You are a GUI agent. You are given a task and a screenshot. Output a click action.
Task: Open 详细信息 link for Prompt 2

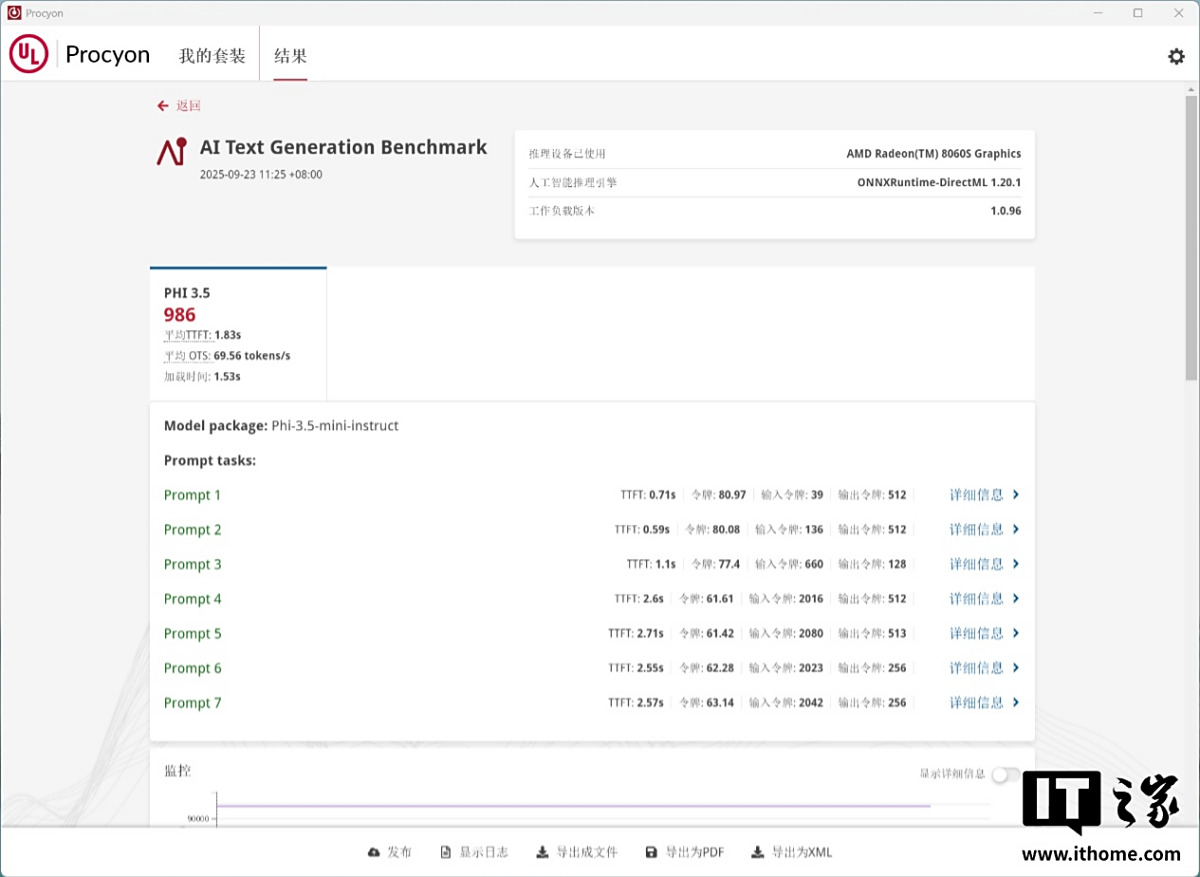coord(976,530)
